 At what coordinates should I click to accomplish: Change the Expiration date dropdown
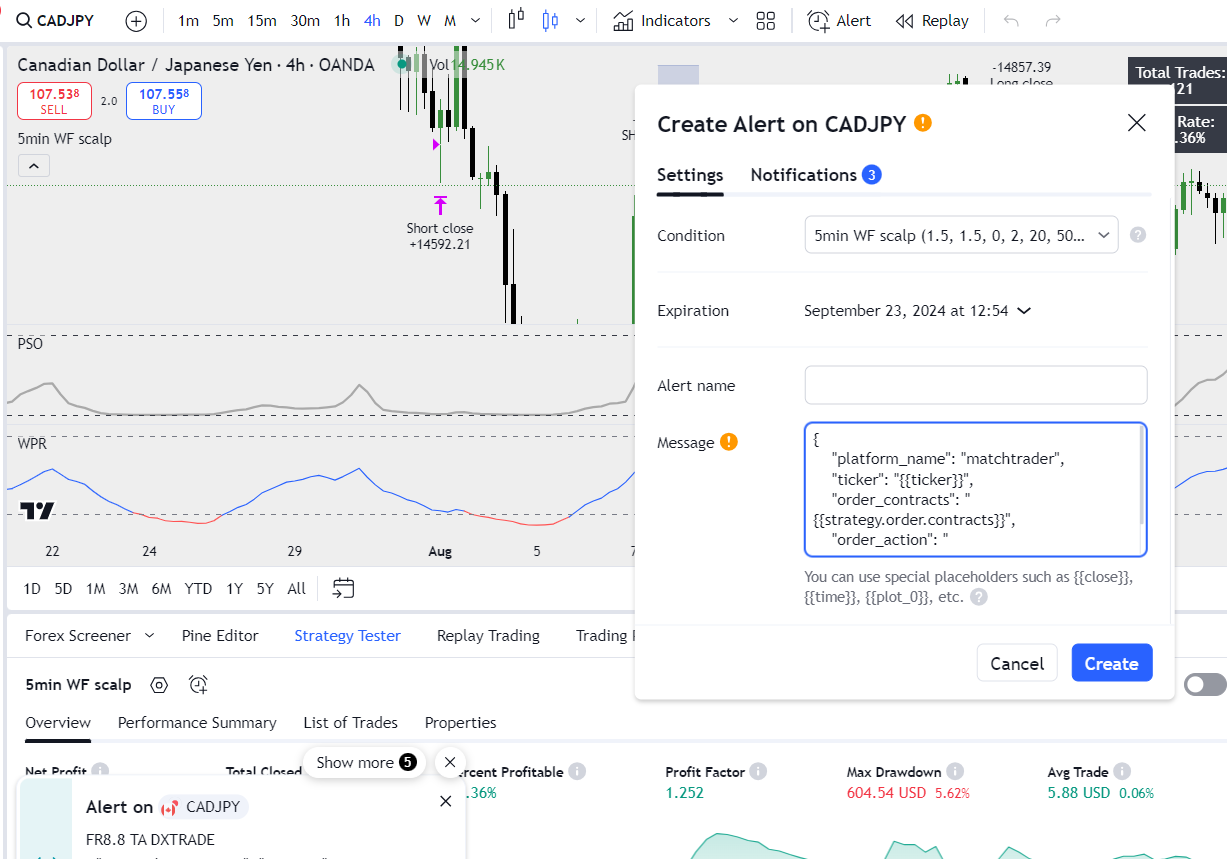point(917,310)
